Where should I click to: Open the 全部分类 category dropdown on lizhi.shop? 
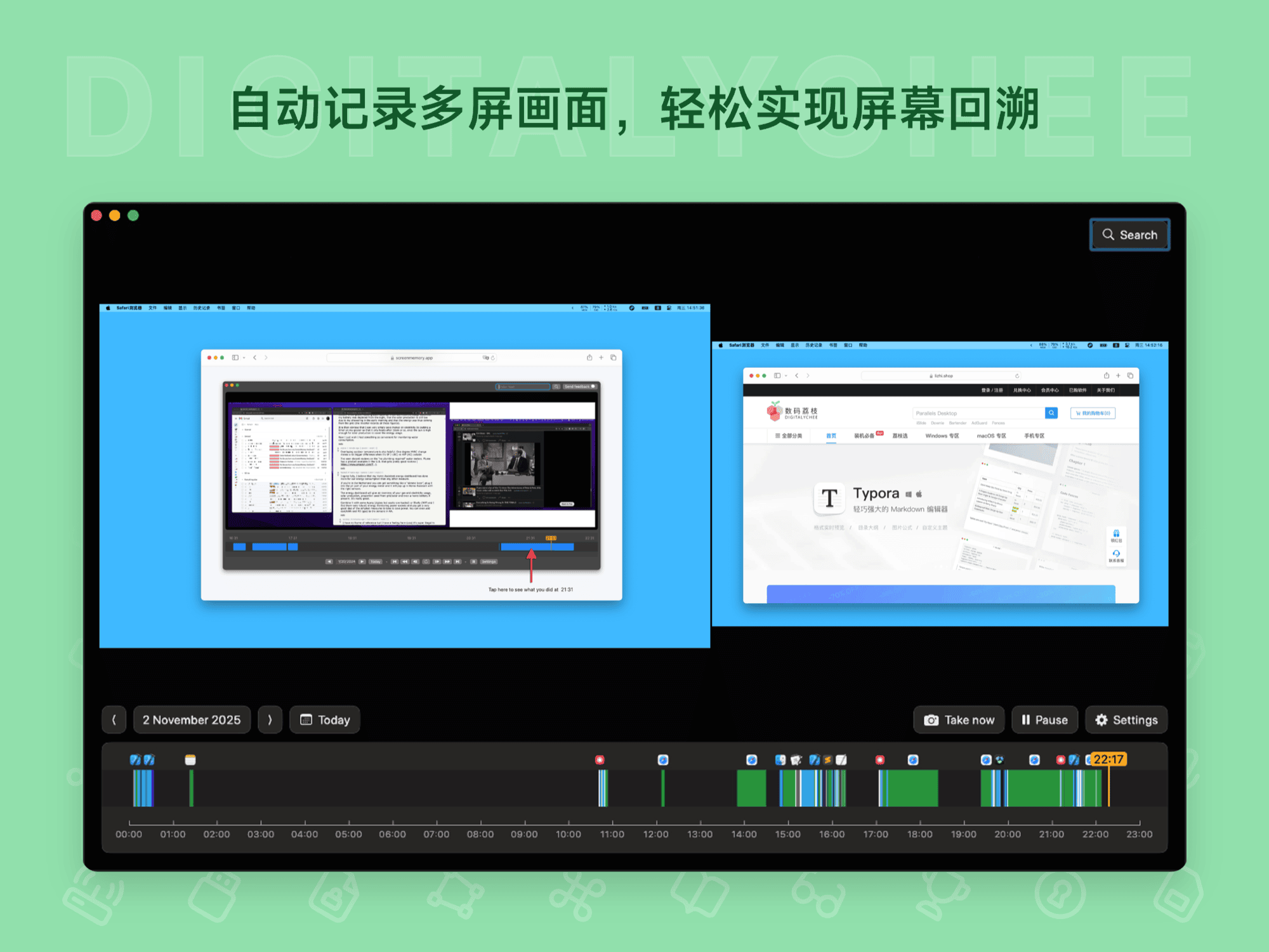click(x=791, y=436)
